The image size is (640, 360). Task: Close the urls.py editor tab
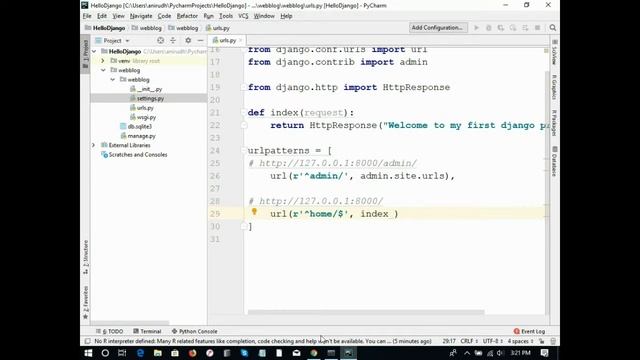[240, 40]
